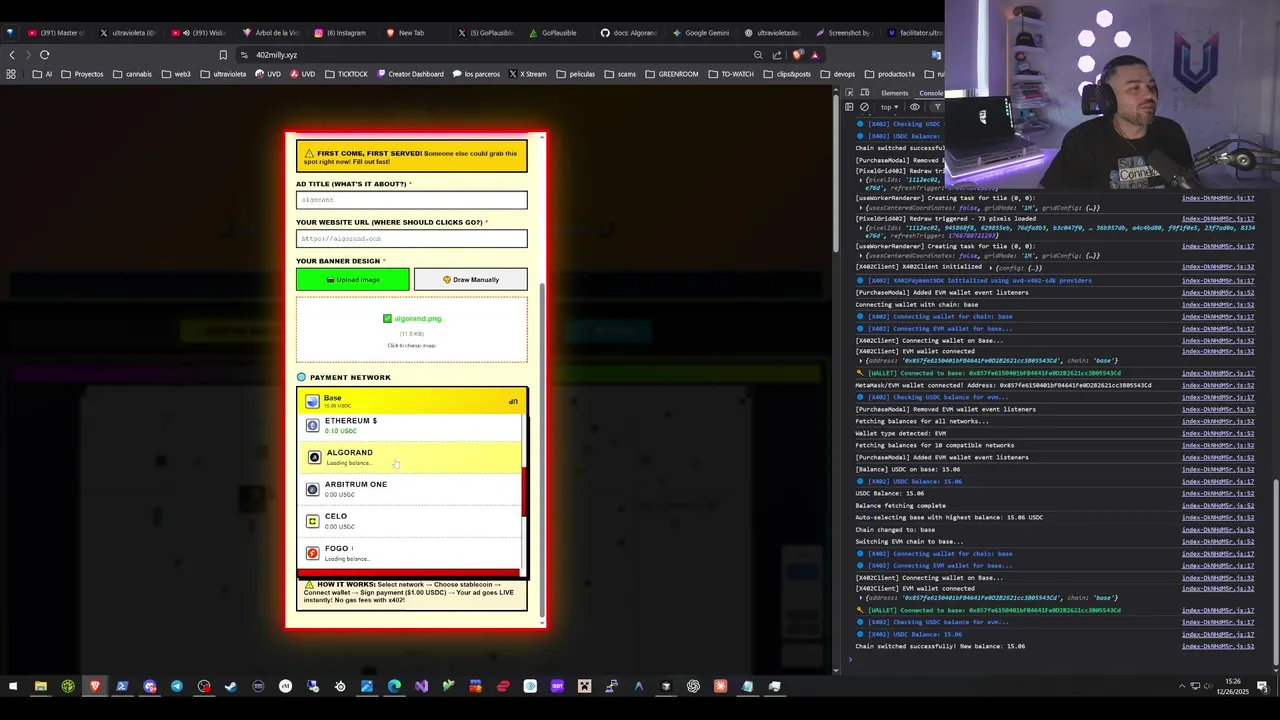The image size is (1280, 720).
Task: Open the 'top' JavaScript context dropdown
Action: click(889, 107)
